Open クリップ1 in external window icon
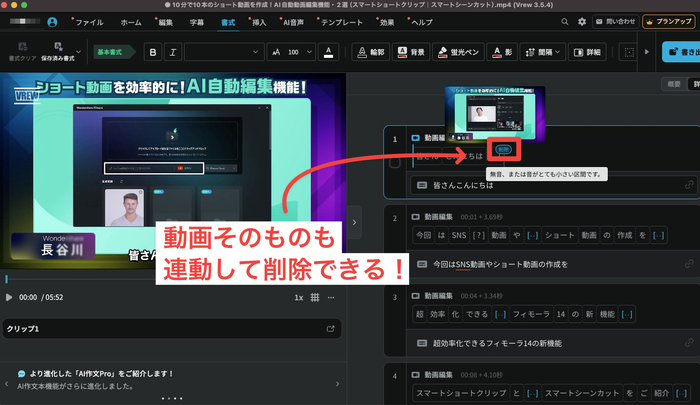700x405 pixels. [330, 329]
